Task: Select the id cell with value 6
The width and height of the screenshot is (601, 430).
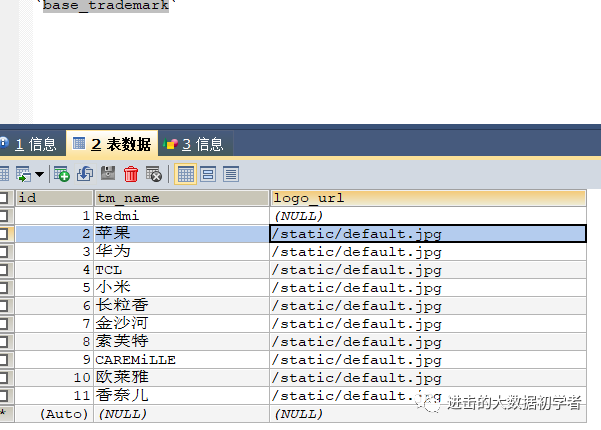Action: point(54,306)
